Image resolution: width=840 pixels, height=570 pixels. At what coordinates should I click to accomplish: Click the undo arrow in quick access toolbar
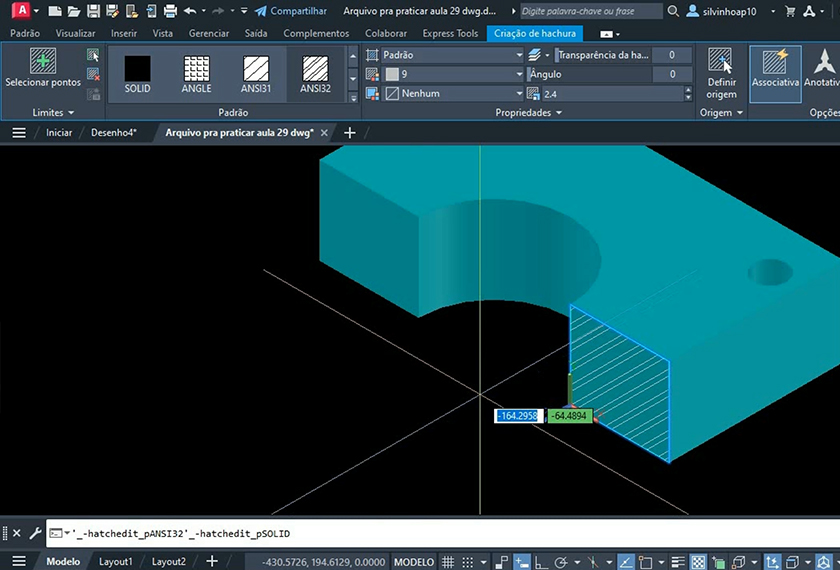coord(190,11)
